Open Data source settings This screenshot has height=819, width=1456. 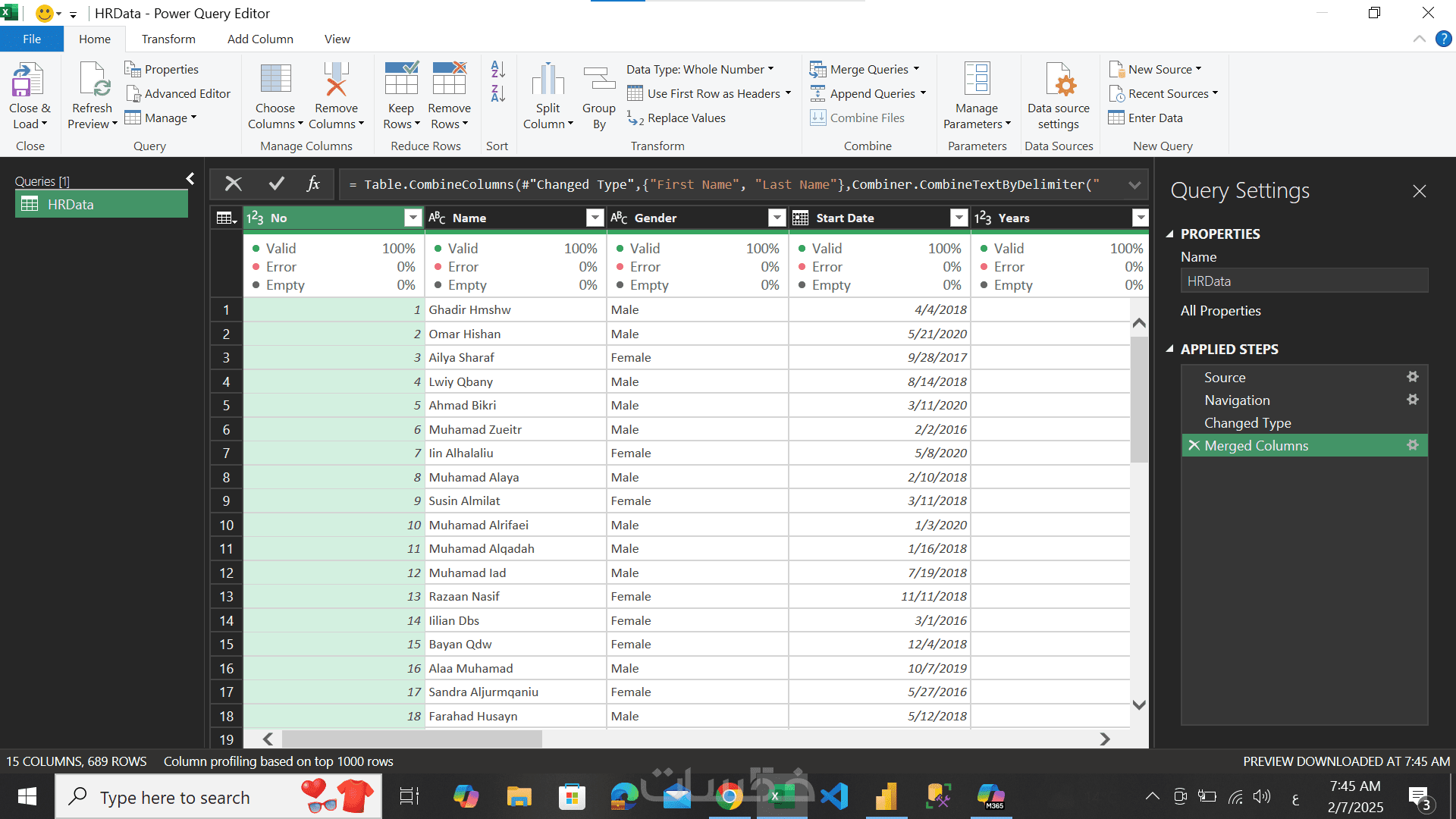1059,80
